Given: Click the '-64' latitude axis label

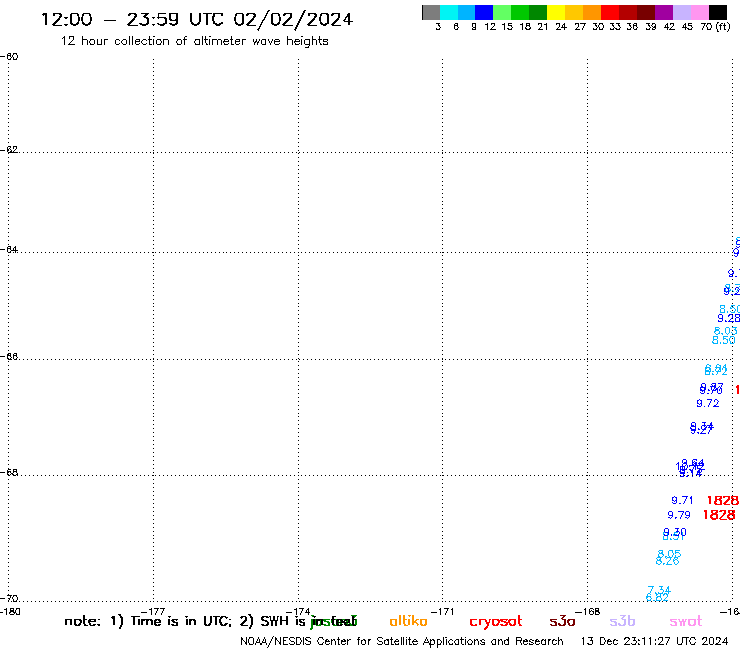Looking at the screenshot, I should tap(9, 249).
